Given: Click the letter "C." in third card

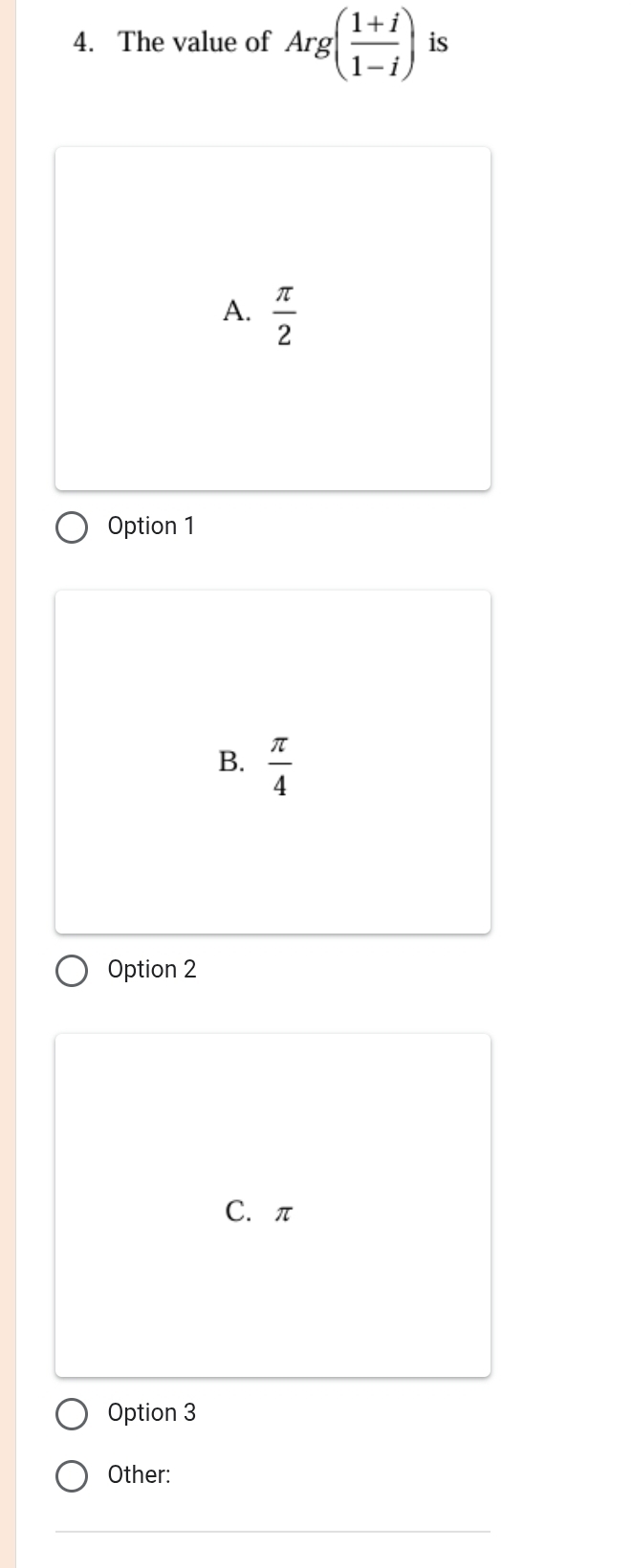Looking at the screenshot, I should (239, 1212).
